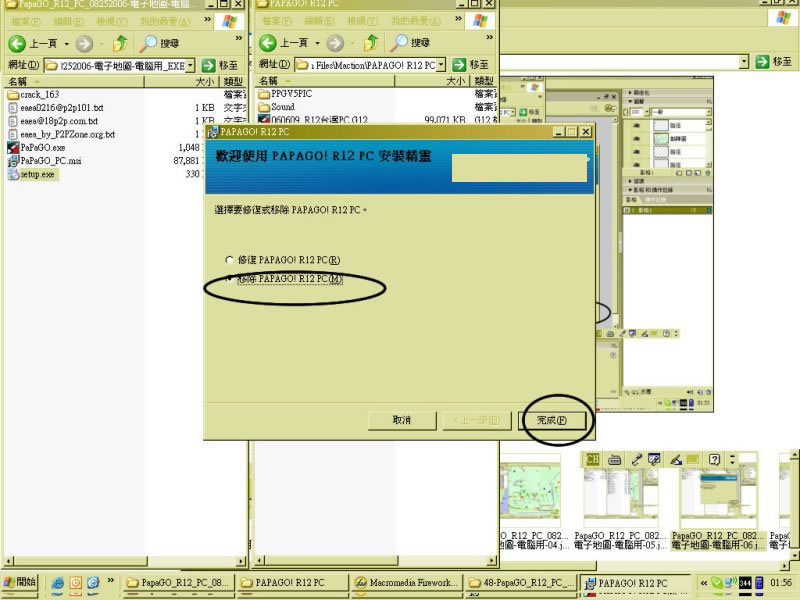Click the help question mark on IME bar

[714, 459]
